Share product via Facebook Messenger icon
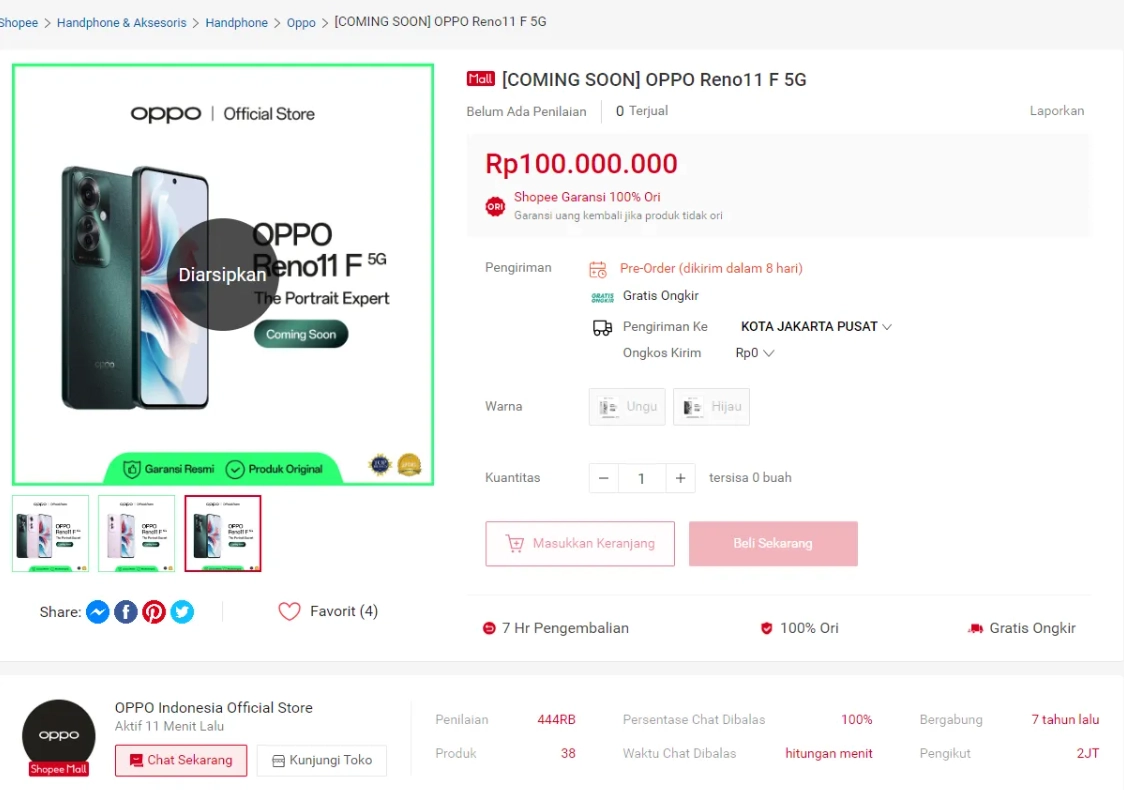 tap(97, 612)
